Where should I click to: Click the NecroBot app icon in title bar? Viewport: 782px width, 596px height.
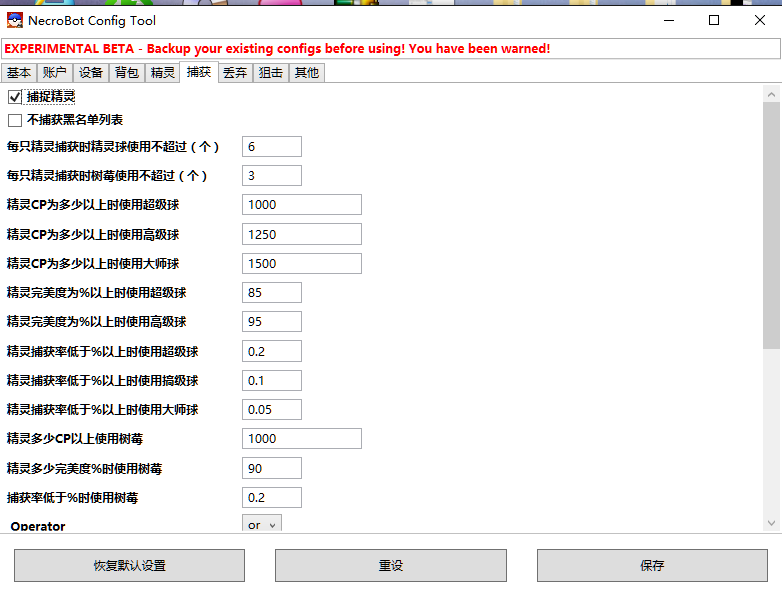[x=15, y=20]
